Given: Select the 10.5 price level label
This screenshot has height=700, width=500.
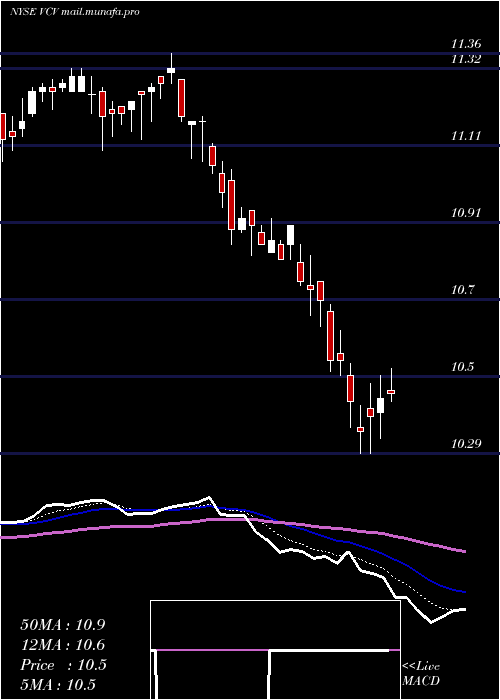Looking at the screenshot, I should [462, 367].
